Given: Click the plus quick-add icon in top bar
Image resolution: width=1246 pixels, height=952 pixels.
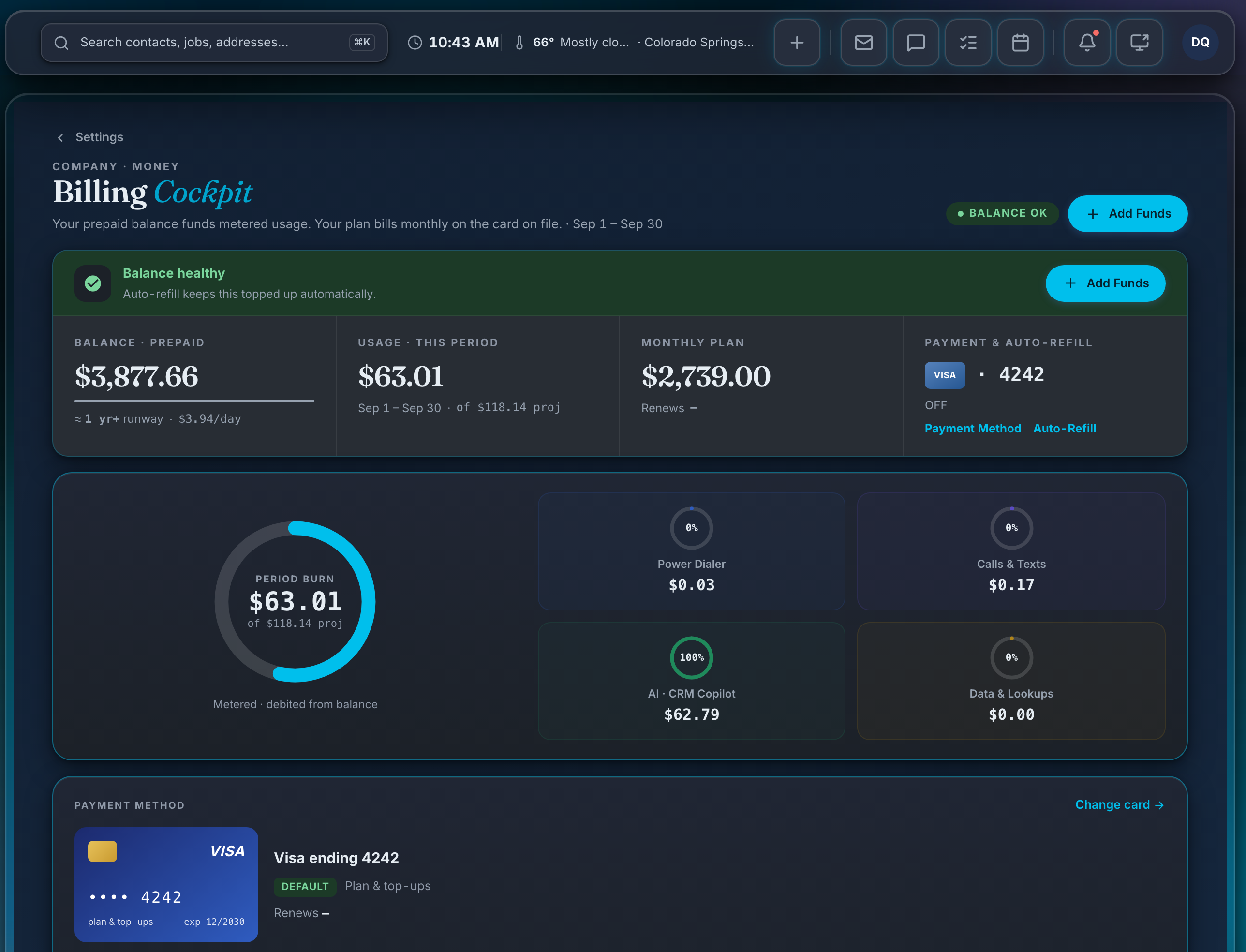Looking at the screenshot, I should tap(797, 43).
